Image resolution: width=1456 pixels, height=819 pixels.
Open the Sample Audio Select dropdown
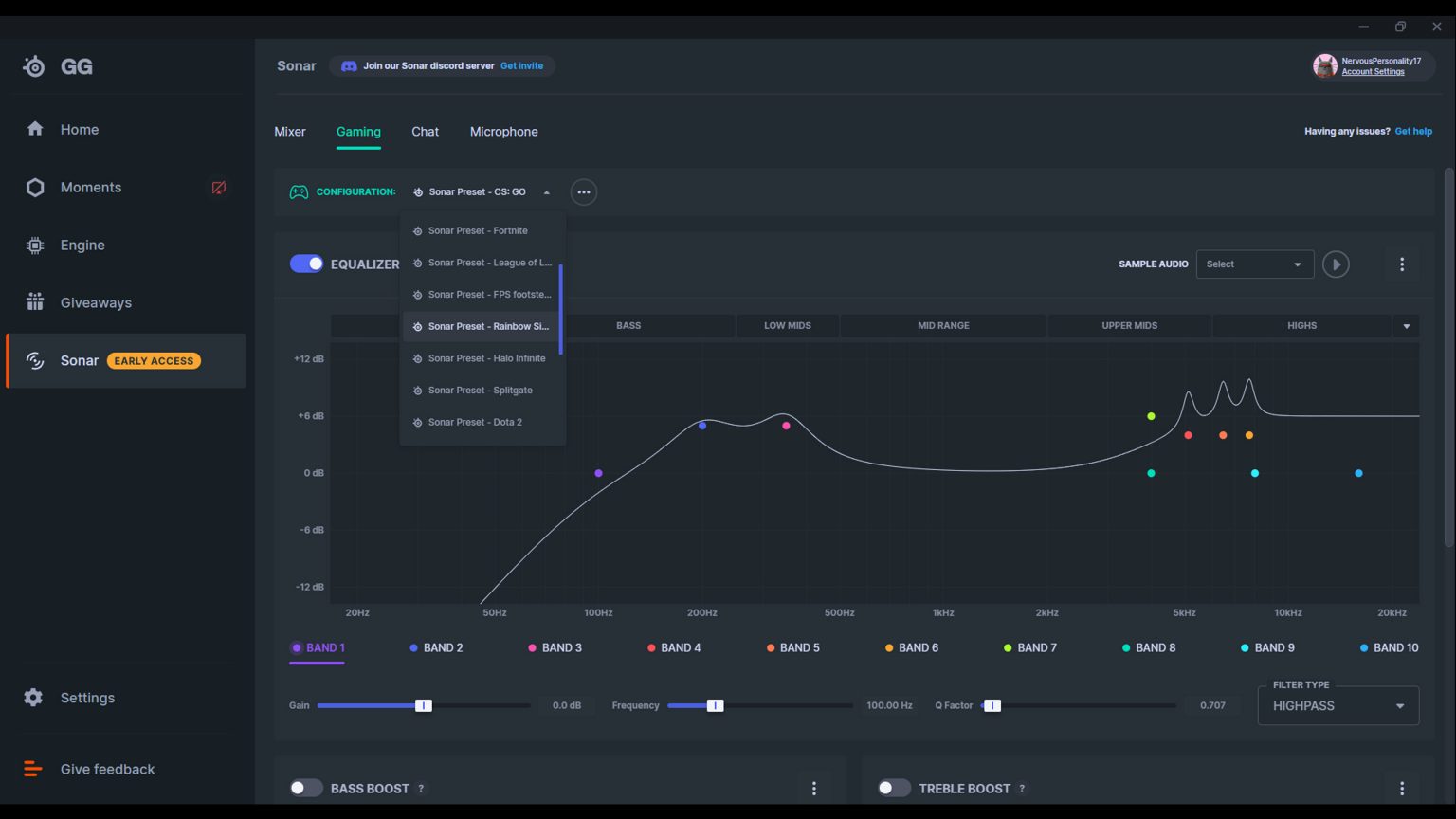pos(1254,264)
